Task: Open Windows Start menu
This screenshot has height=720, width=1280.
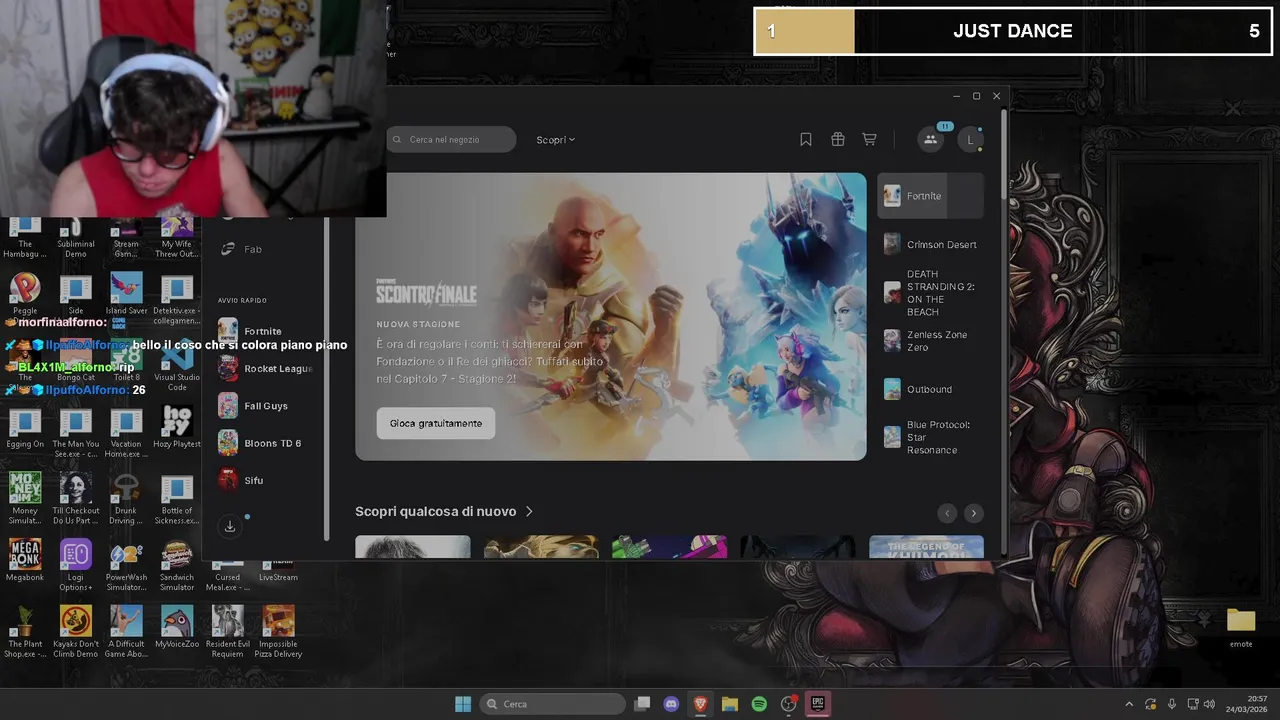Action: click(x=463, y=704)
